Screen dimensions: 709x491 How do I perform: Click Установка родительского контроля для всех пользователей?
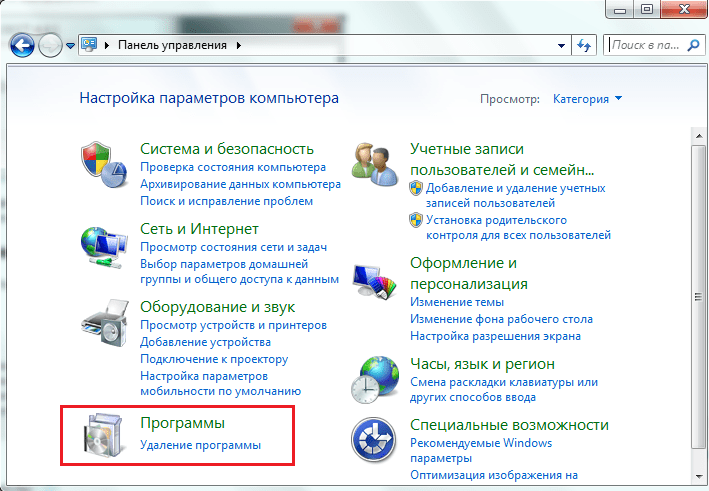pos(518,228)
